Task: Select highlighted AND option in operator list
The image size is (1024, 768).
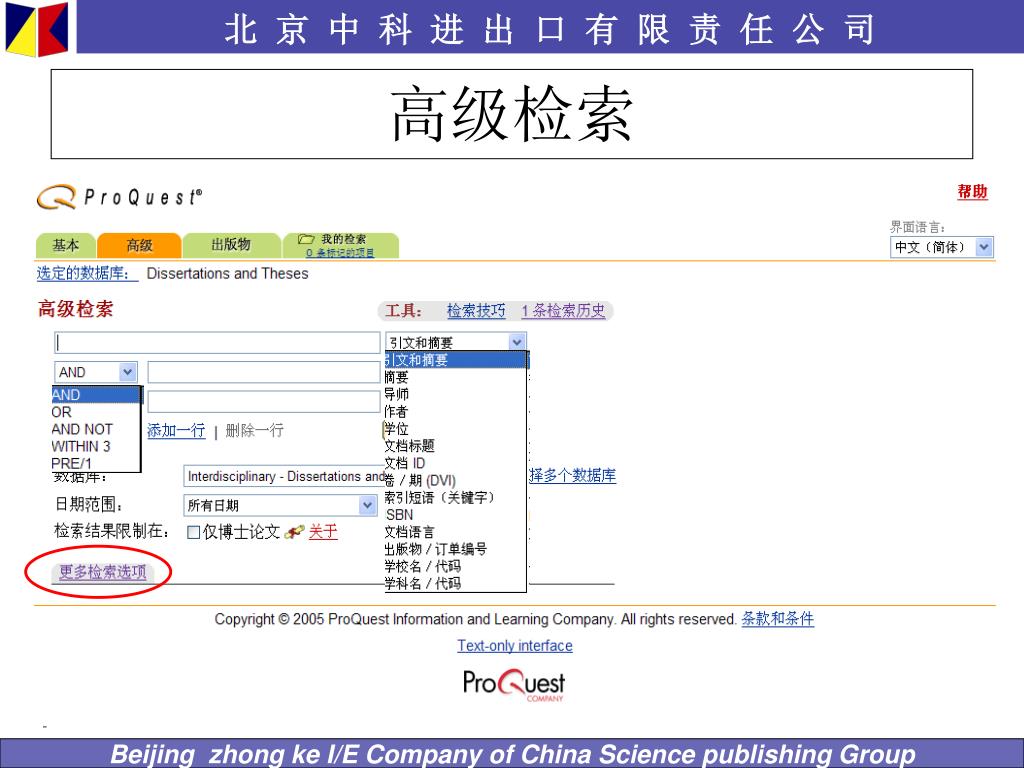Action: tap(96, 394)
